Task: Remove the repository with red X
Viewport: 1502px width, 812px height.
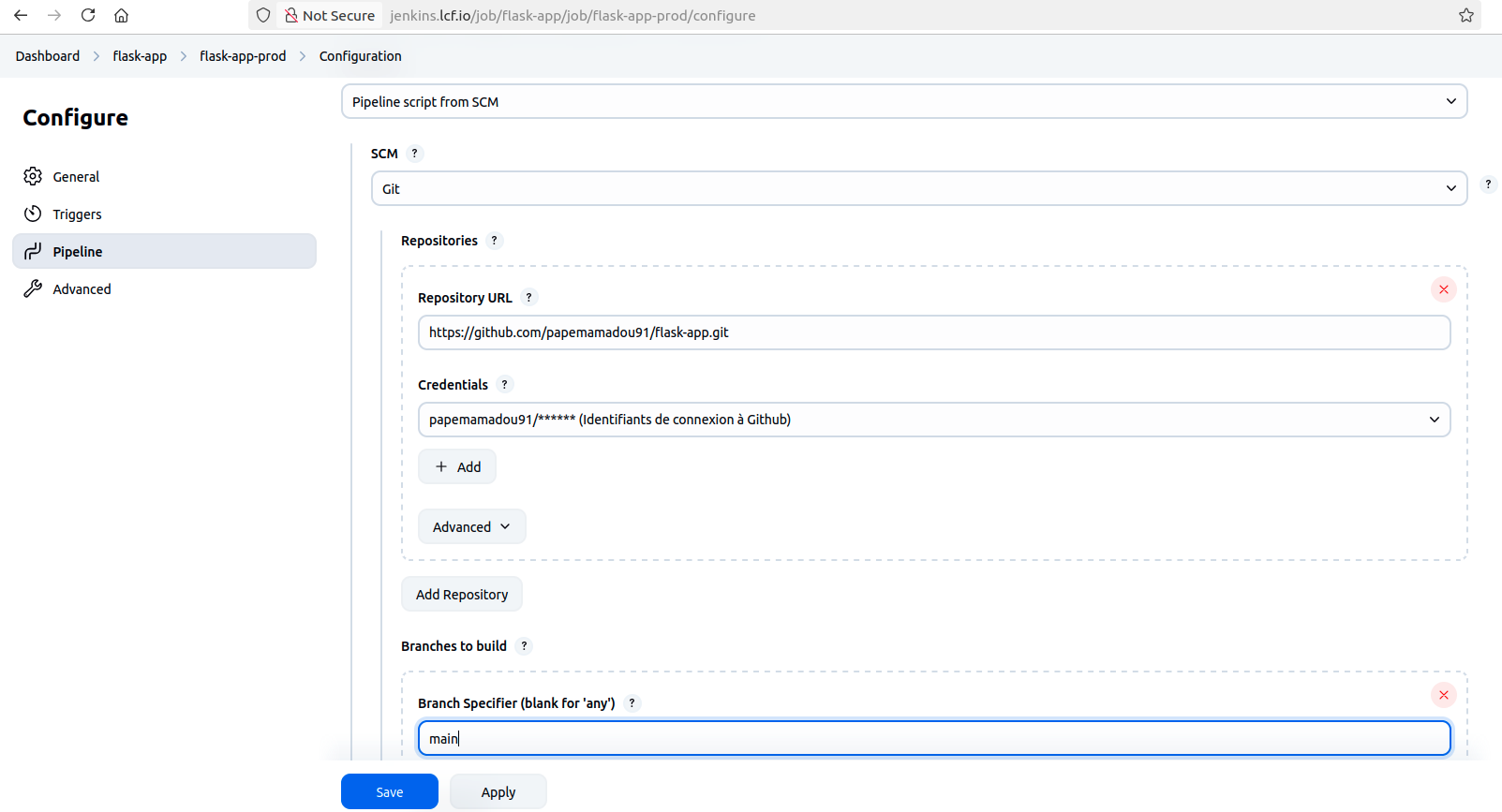Action: [x=1443, y=289]
